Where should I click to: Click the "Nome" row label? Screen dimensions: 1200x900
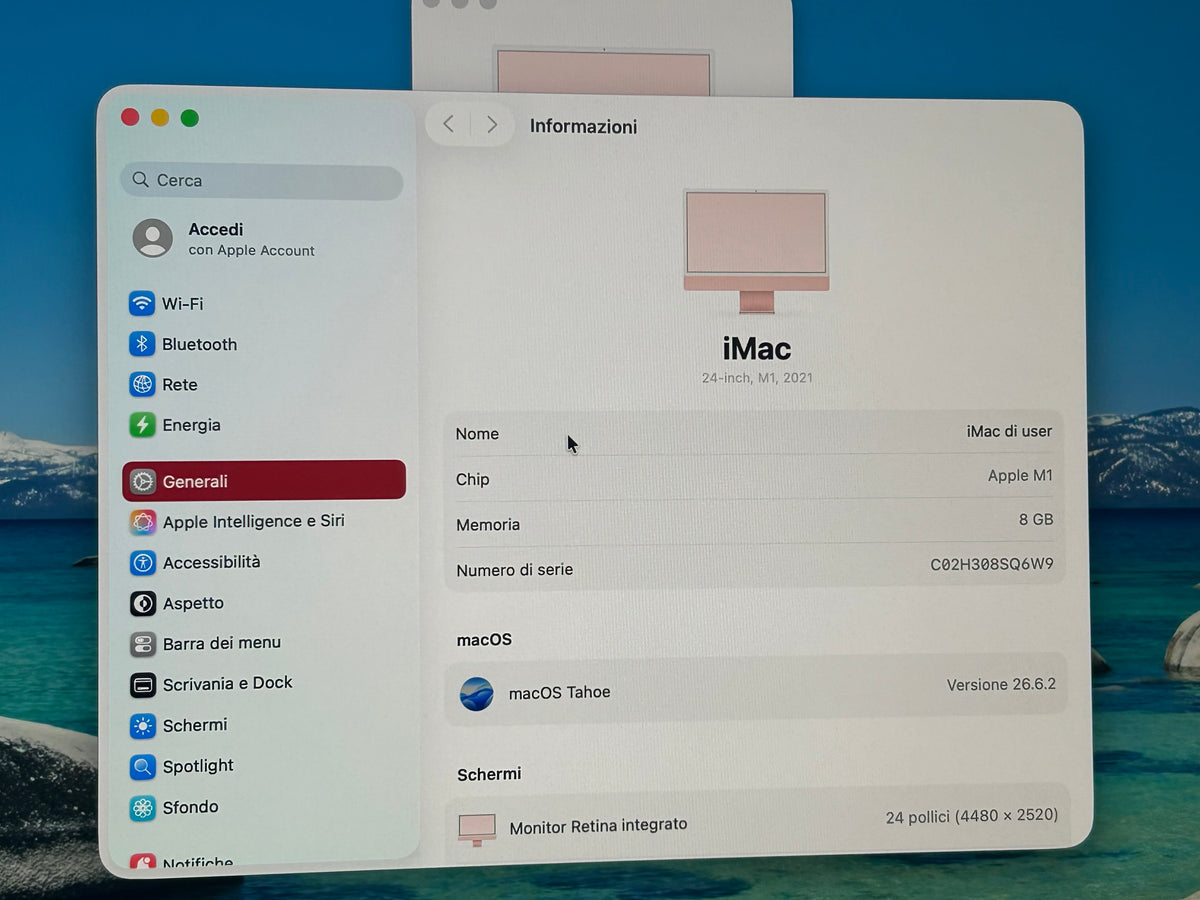pos(477,434)
